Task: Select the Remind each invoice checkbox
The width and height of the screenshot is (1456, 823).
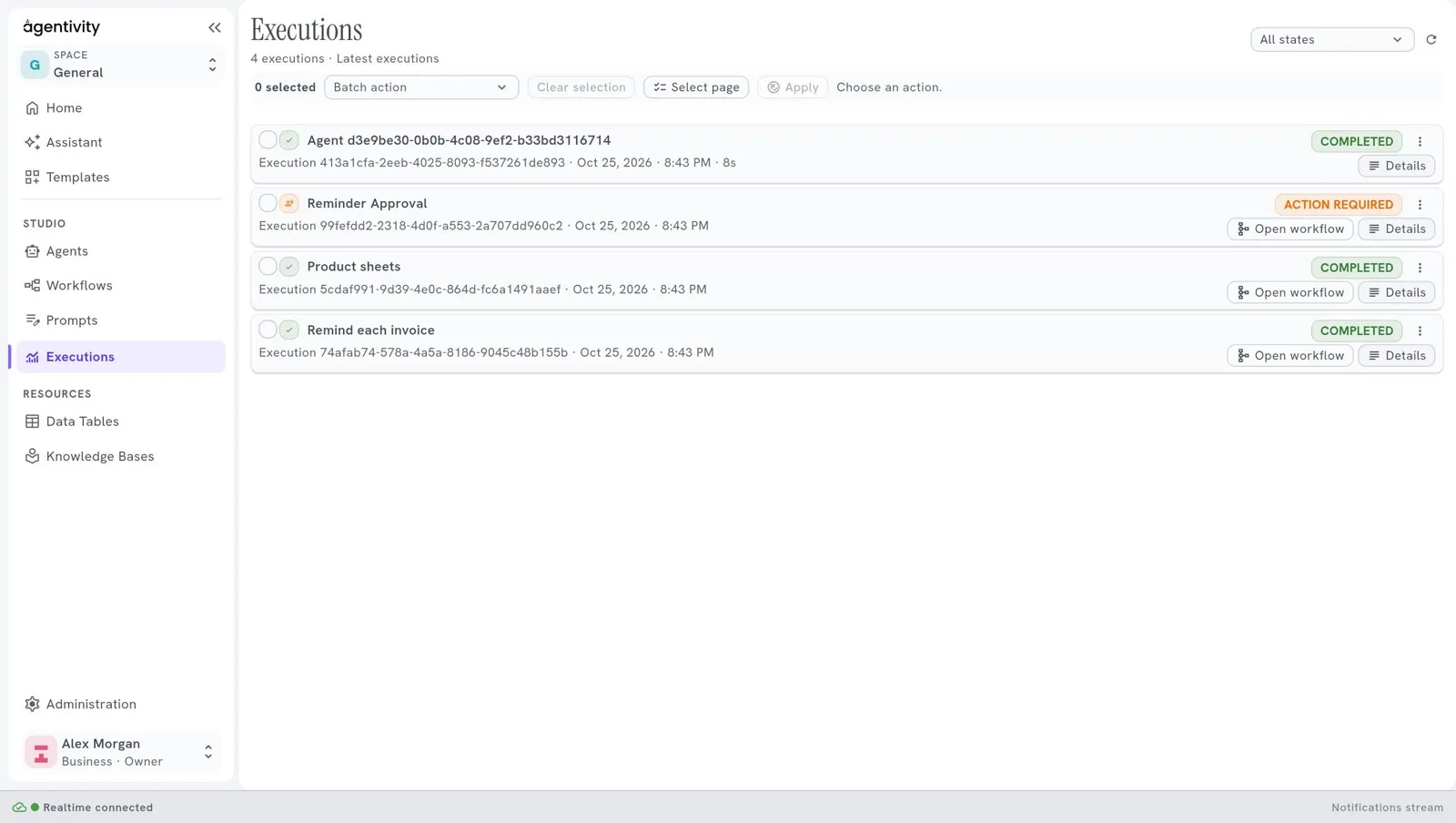Action: pos(268,330)
